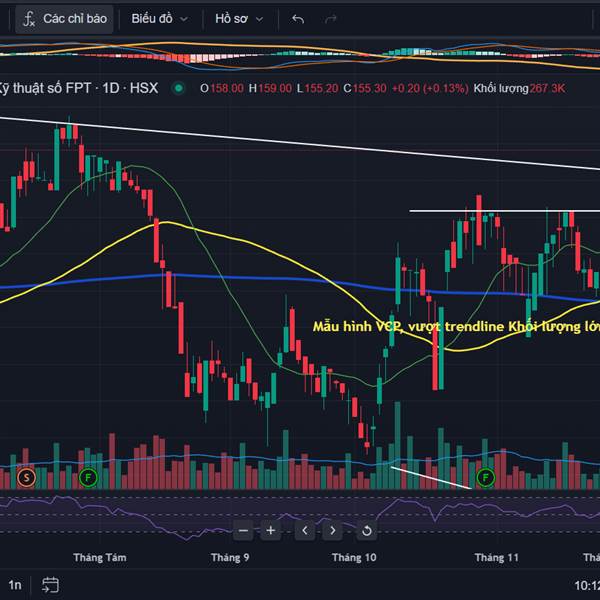600x600 pixels.
Task: Click the Tháng 9 time axis label
Action: pyautogui.click(x=230, y=558)
